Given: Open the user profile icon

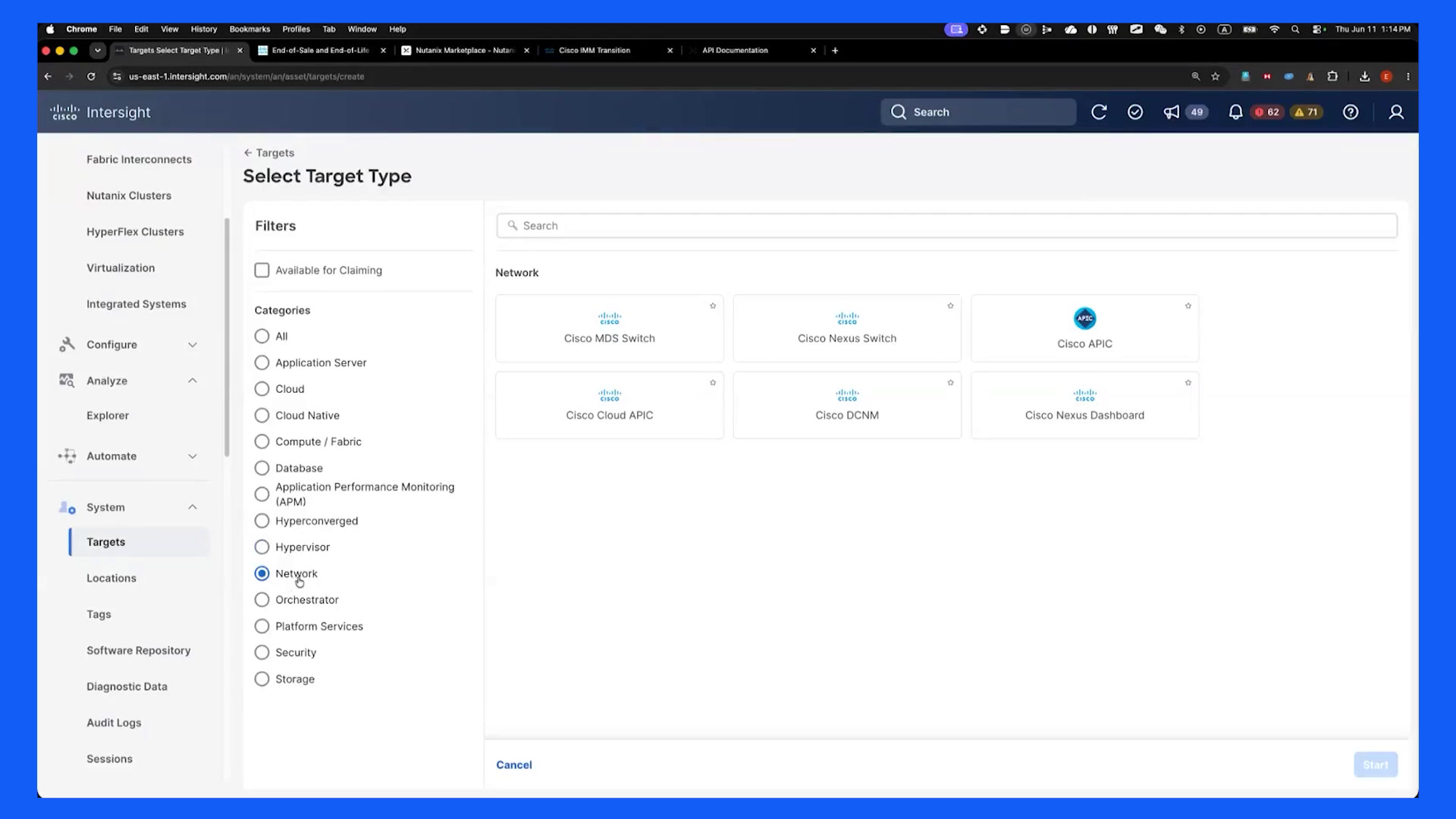Looking at the screenshot, I should [x=1396, y=112].
